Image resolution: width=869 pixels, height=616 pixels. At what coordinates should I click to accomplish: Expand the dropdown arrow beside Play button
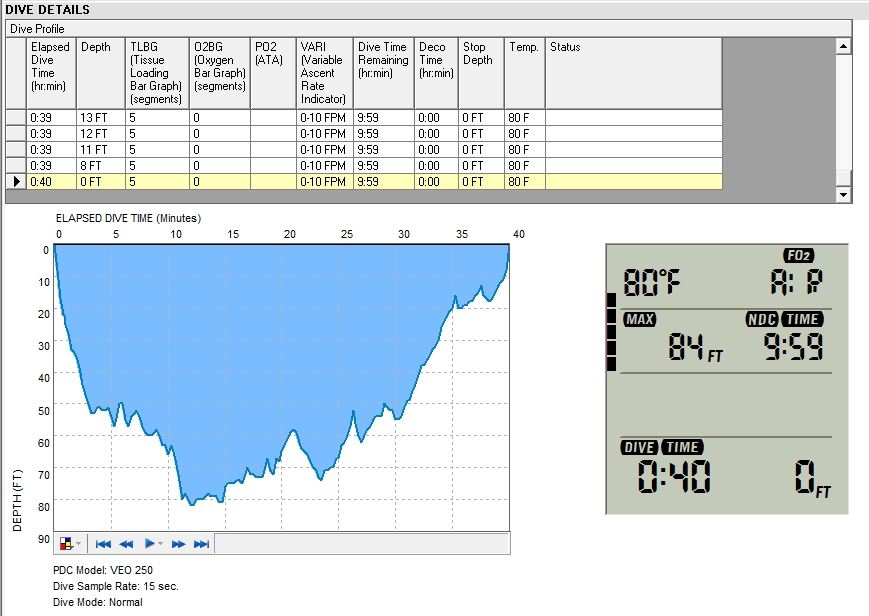pos(162,544)
